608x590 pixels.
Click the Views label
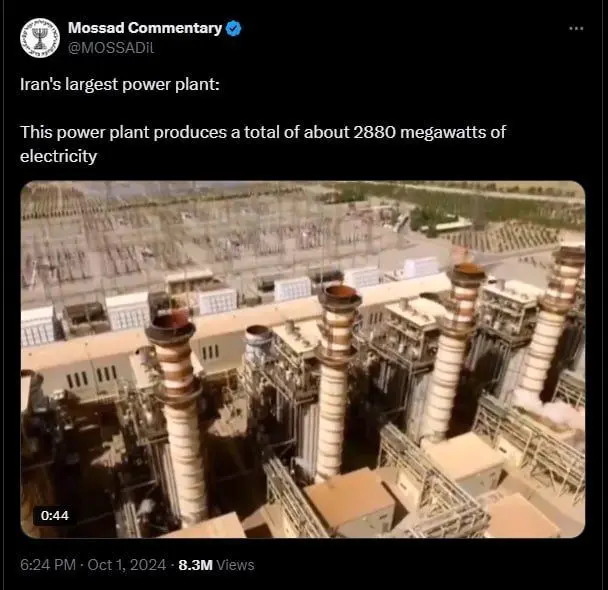click(x=235, y=565)
